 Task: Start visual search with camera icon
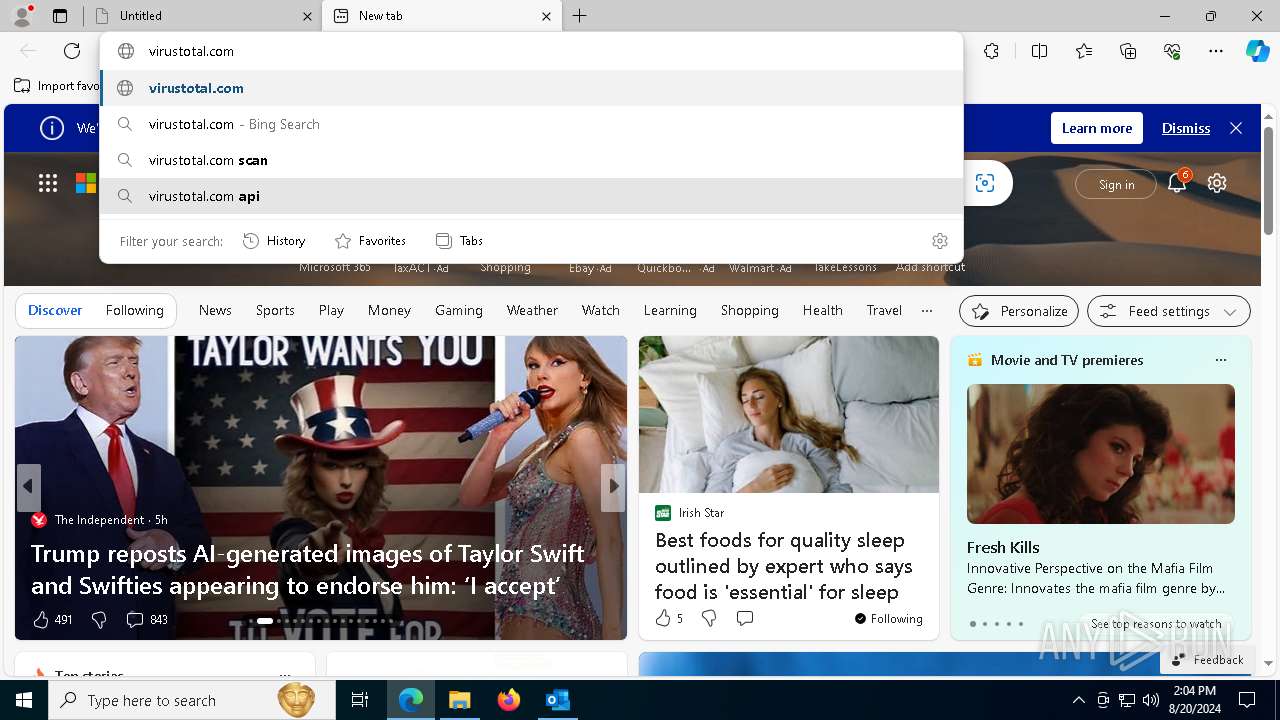click(985, 183)
